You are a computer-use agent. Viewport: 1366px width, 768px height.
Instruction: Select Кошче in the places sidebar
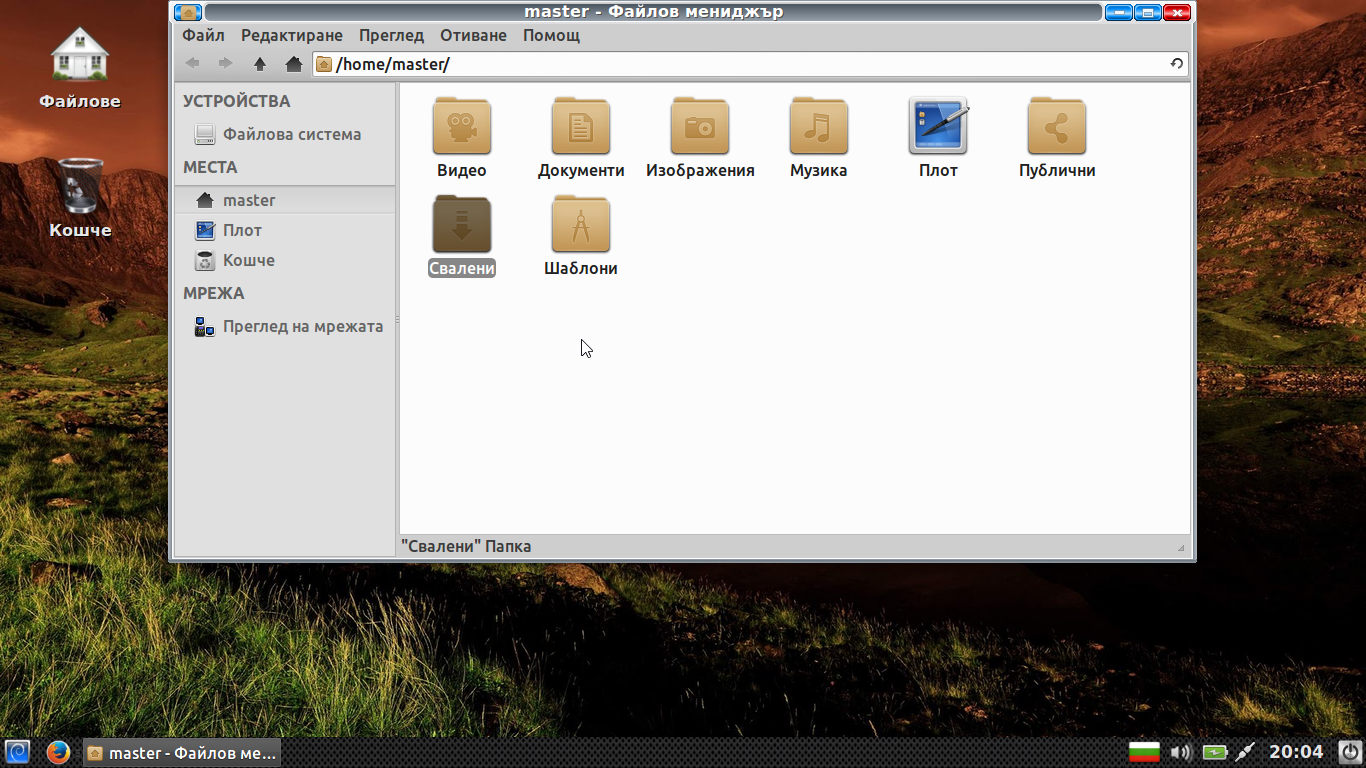pos(285,260)
